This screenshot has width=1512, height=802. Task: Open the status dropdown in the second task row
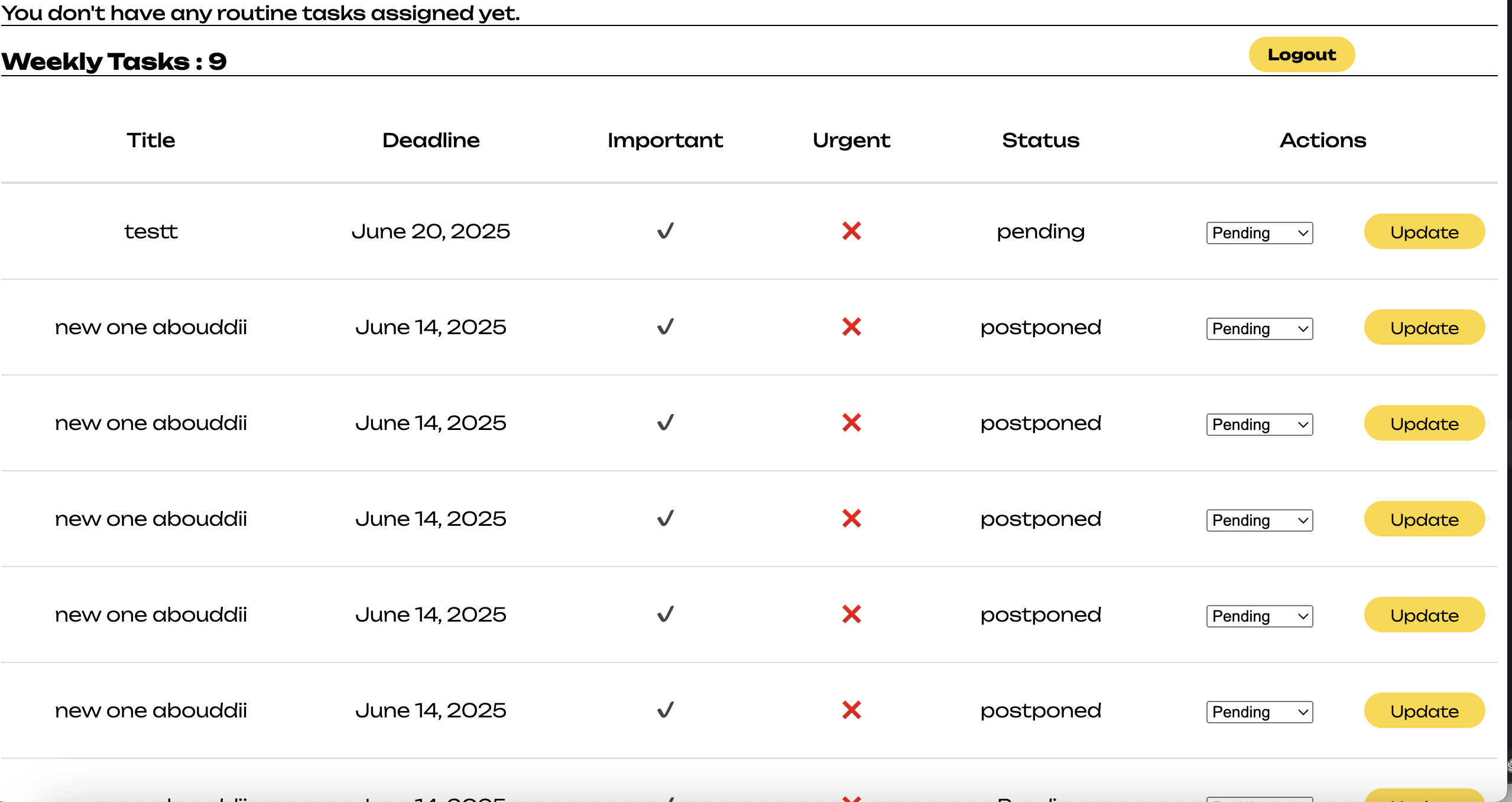pos(1259,329)
